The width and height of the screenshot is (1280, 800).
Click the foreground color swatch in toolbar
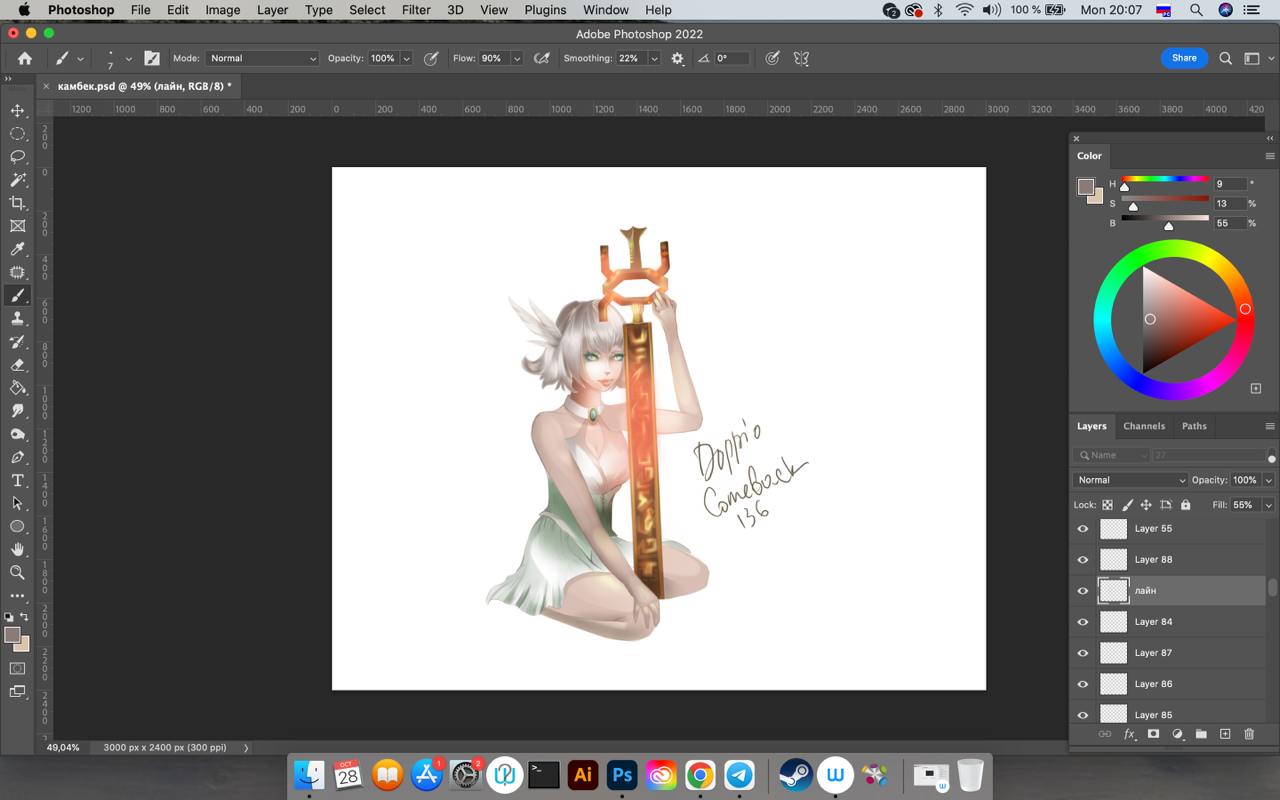coord(12,636)
